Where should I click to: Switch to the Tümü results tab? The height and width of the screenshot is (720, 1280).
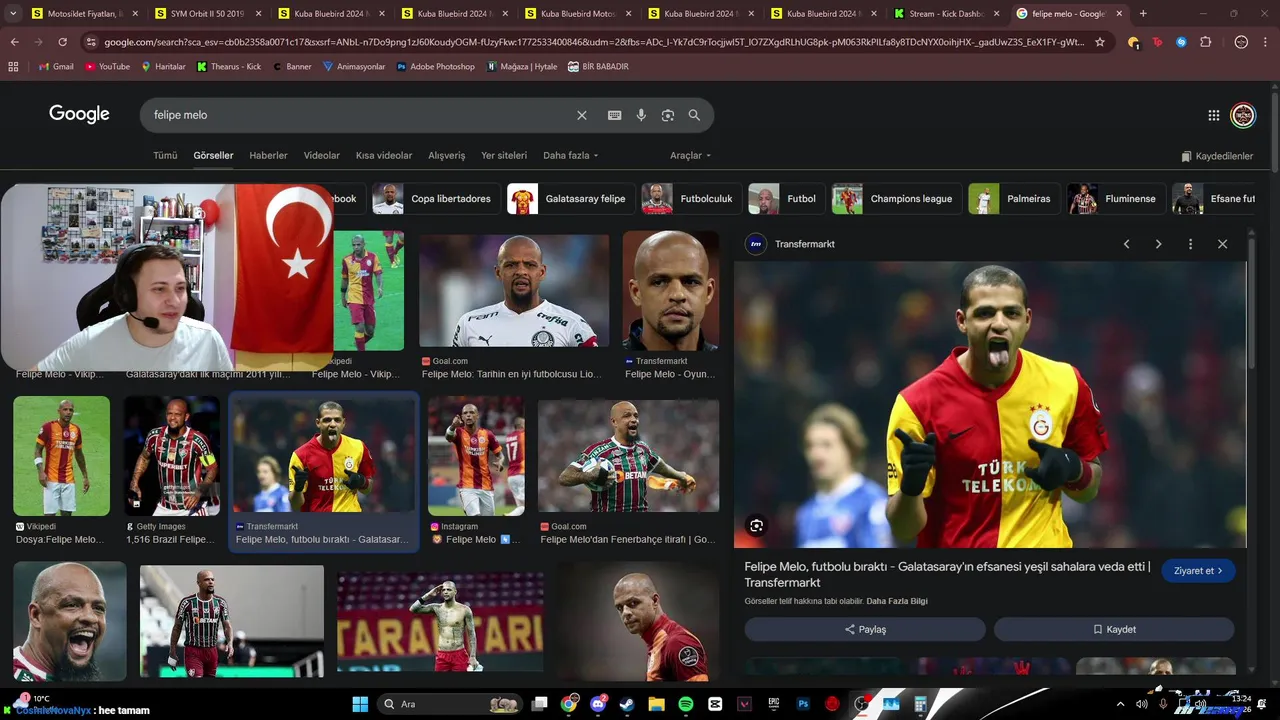(165, 156)
